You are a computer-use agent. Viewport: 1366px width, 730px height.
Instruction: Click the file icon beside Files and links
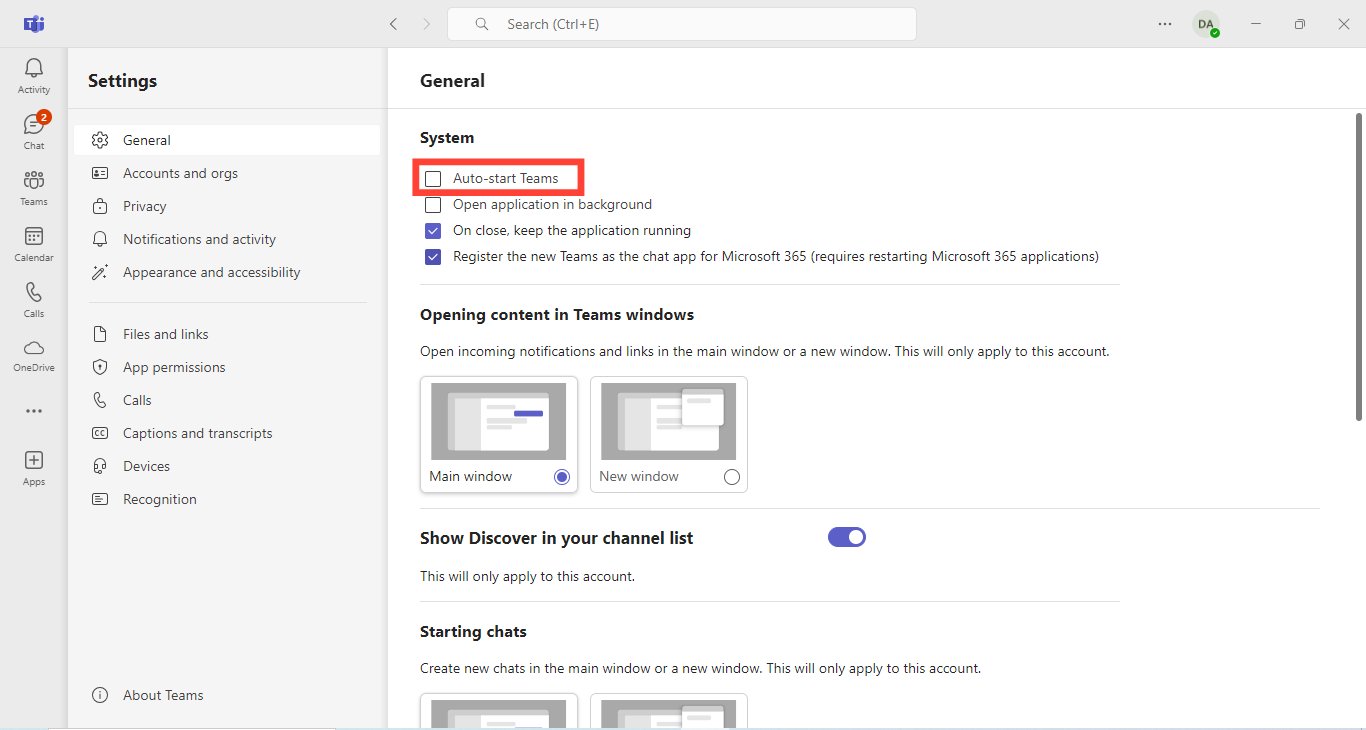[100, 334]
